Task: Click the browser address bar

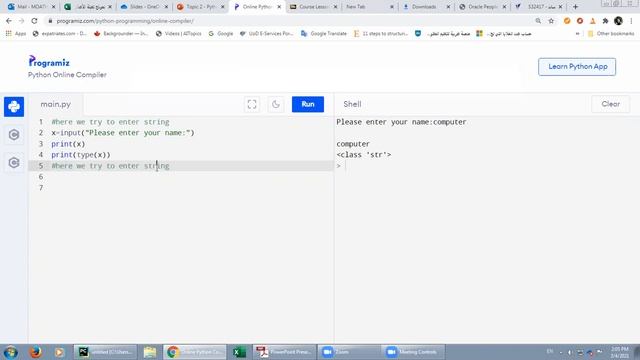Action: tap(286, 21)
